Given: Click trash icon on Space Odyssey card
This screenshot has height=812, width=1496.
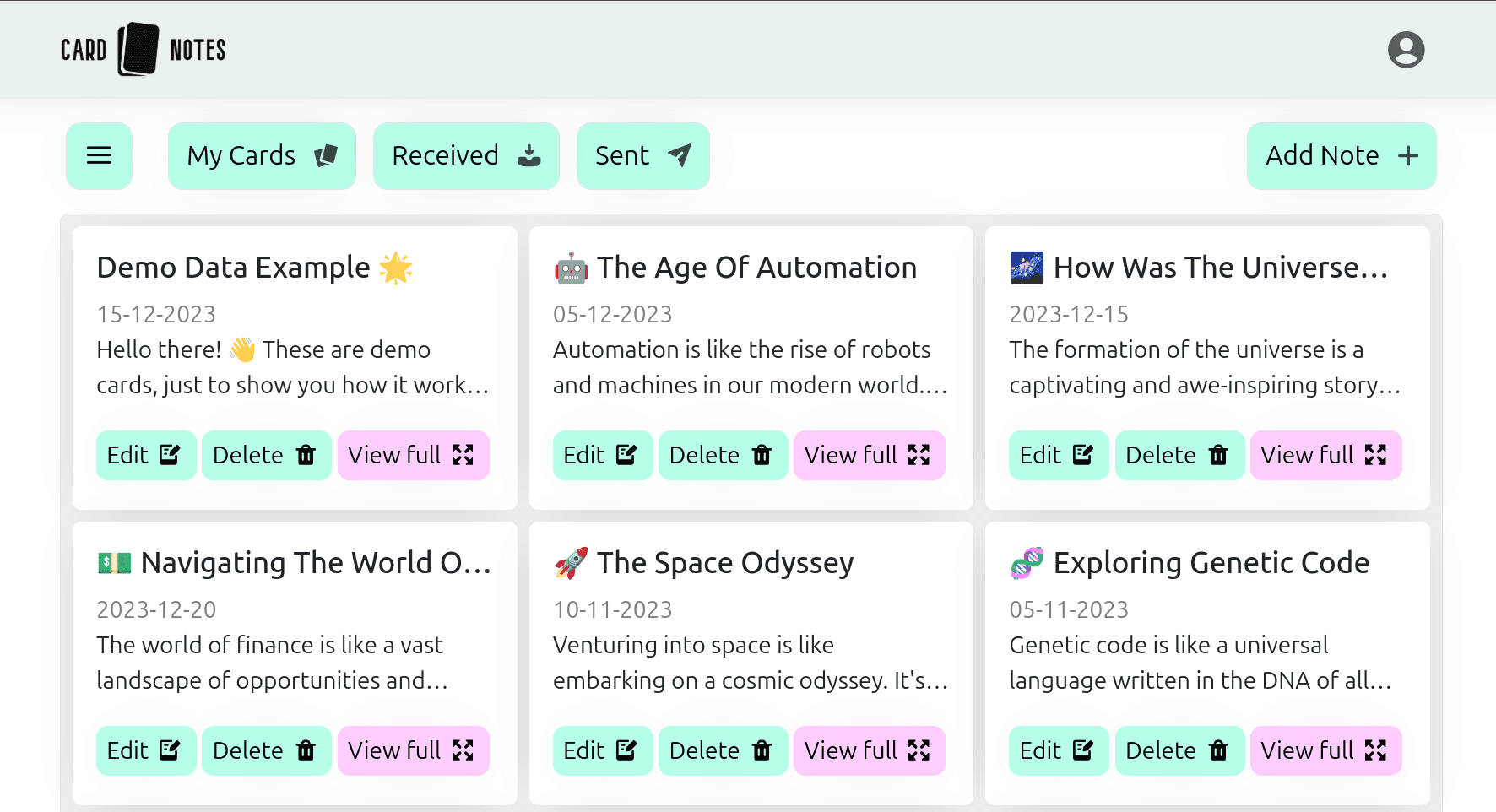Looking at the screenshot, I should 762,750.
